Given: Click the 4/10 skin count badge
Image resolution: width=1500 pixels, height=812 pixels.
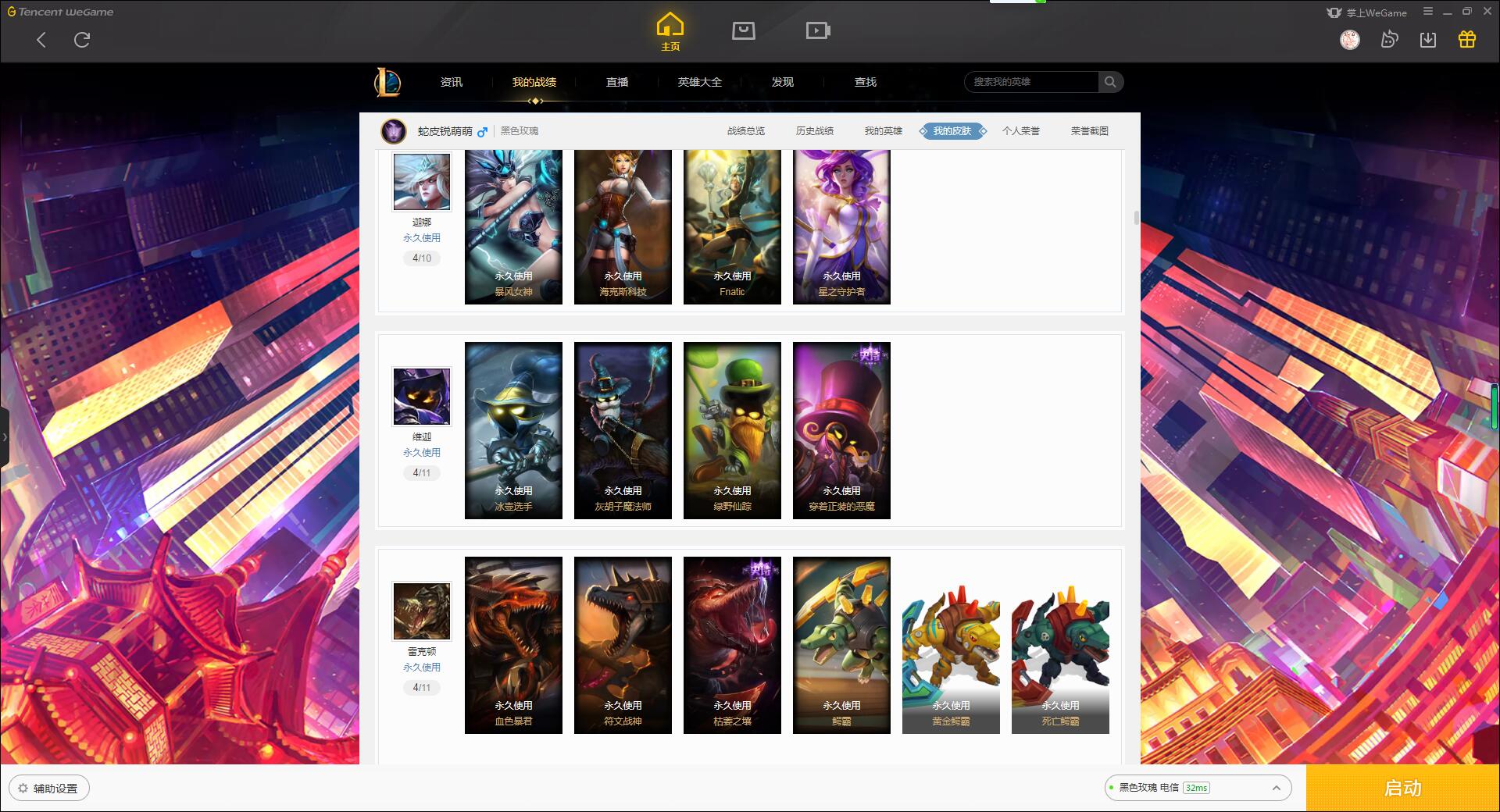Looking at the screenshot, I should (422, 258).
